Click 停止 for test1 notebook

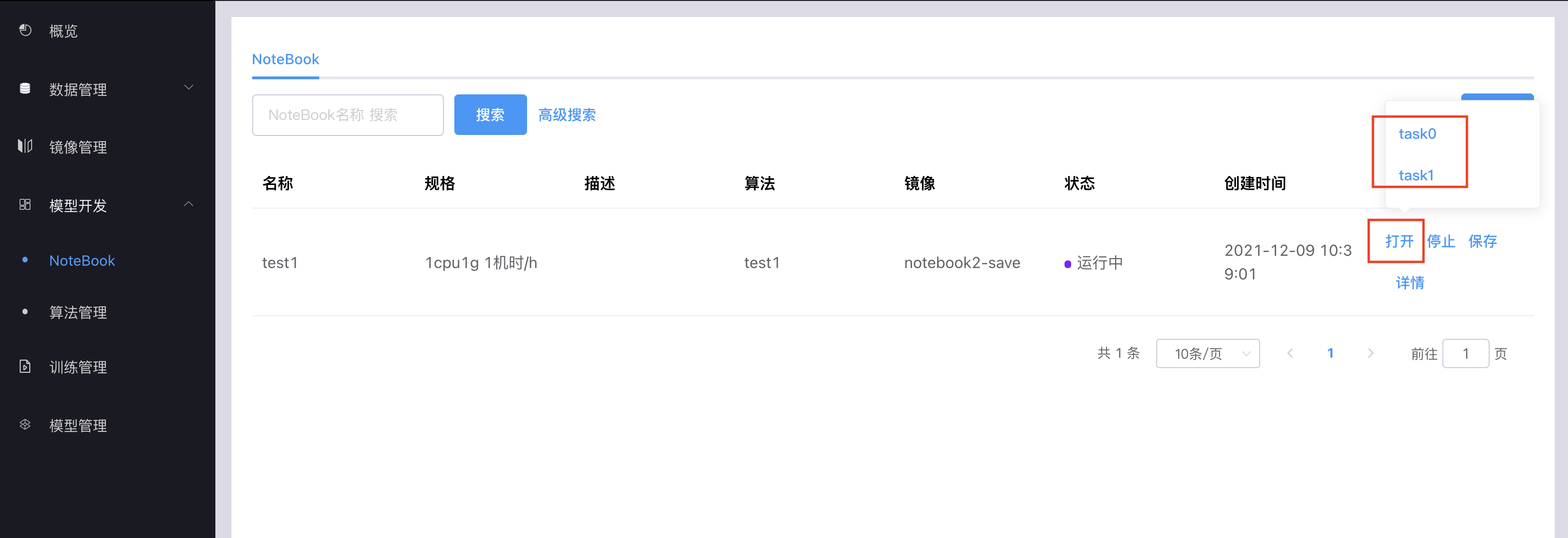tap(1441, 241)
